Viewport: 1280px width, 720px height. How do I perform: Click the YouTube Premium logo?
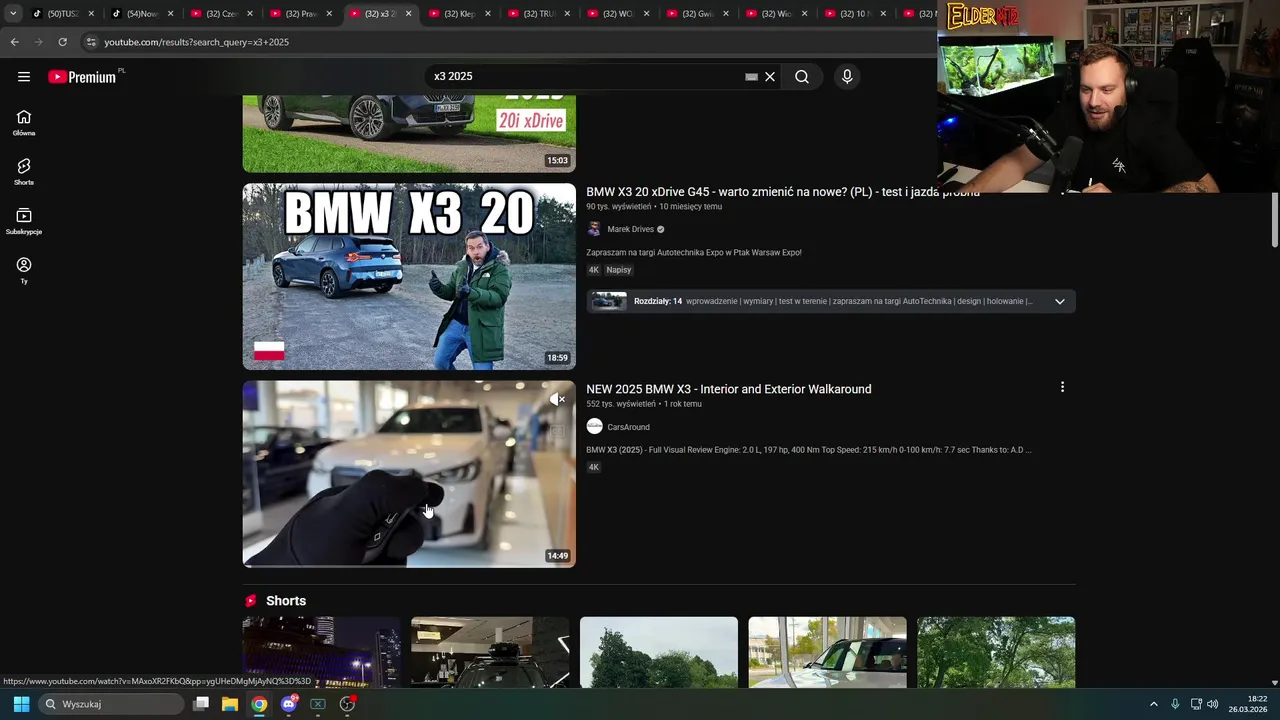[x=82, y=77]
